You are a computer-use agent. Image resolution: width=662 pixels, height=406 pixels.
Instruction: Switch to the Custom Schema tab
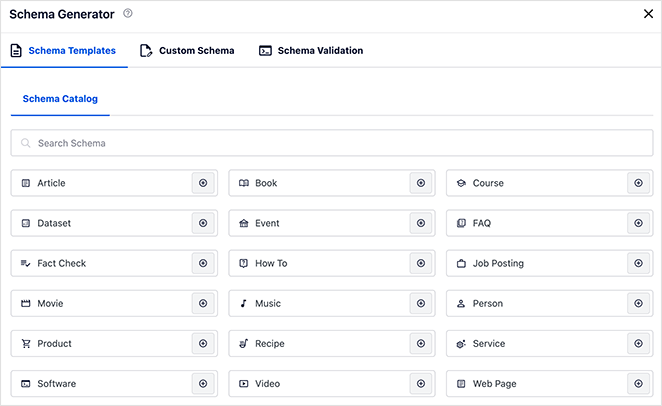pos(188,51)
